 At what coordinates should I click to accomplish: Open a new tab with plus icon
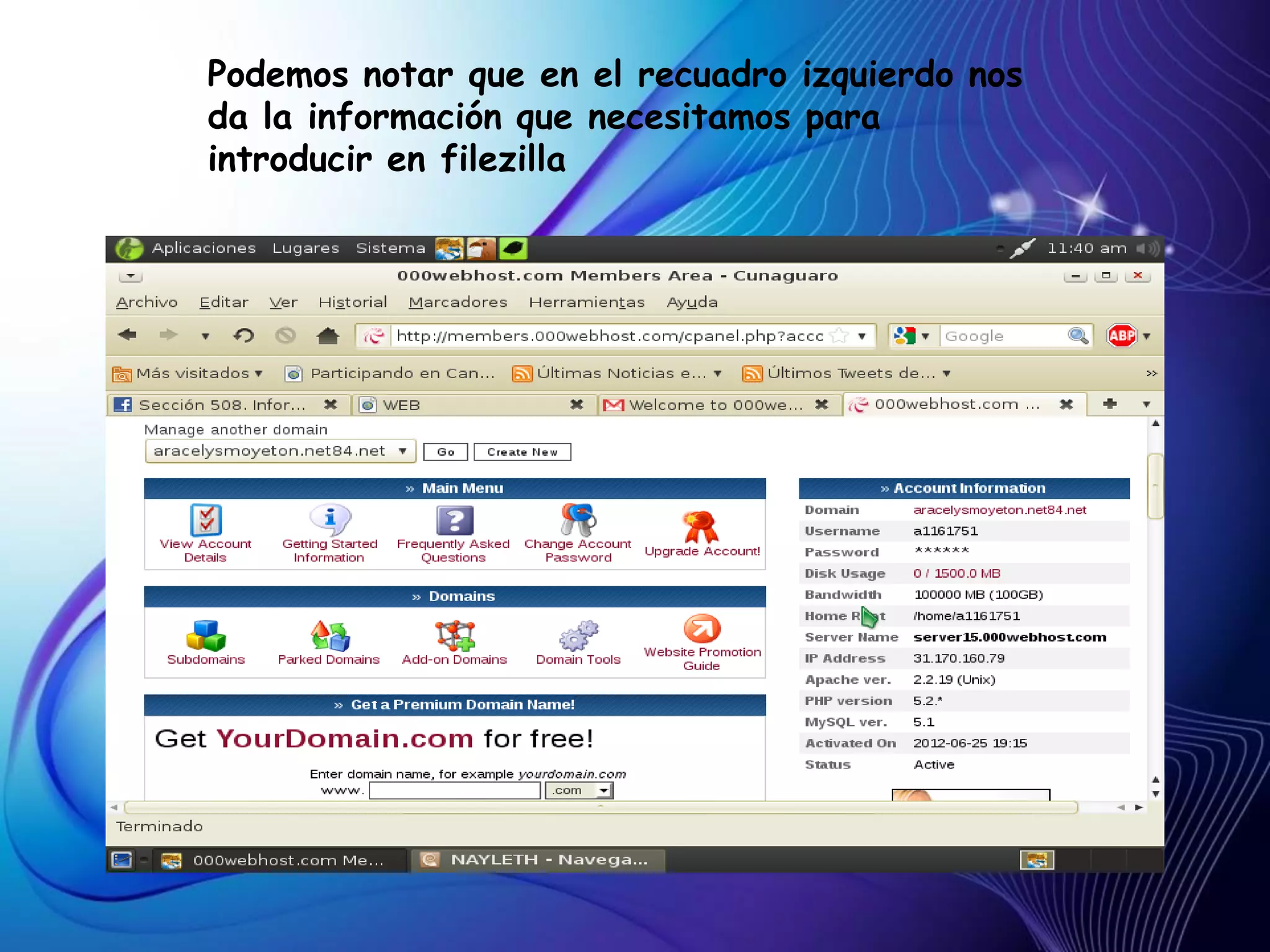coord(1110,403)
